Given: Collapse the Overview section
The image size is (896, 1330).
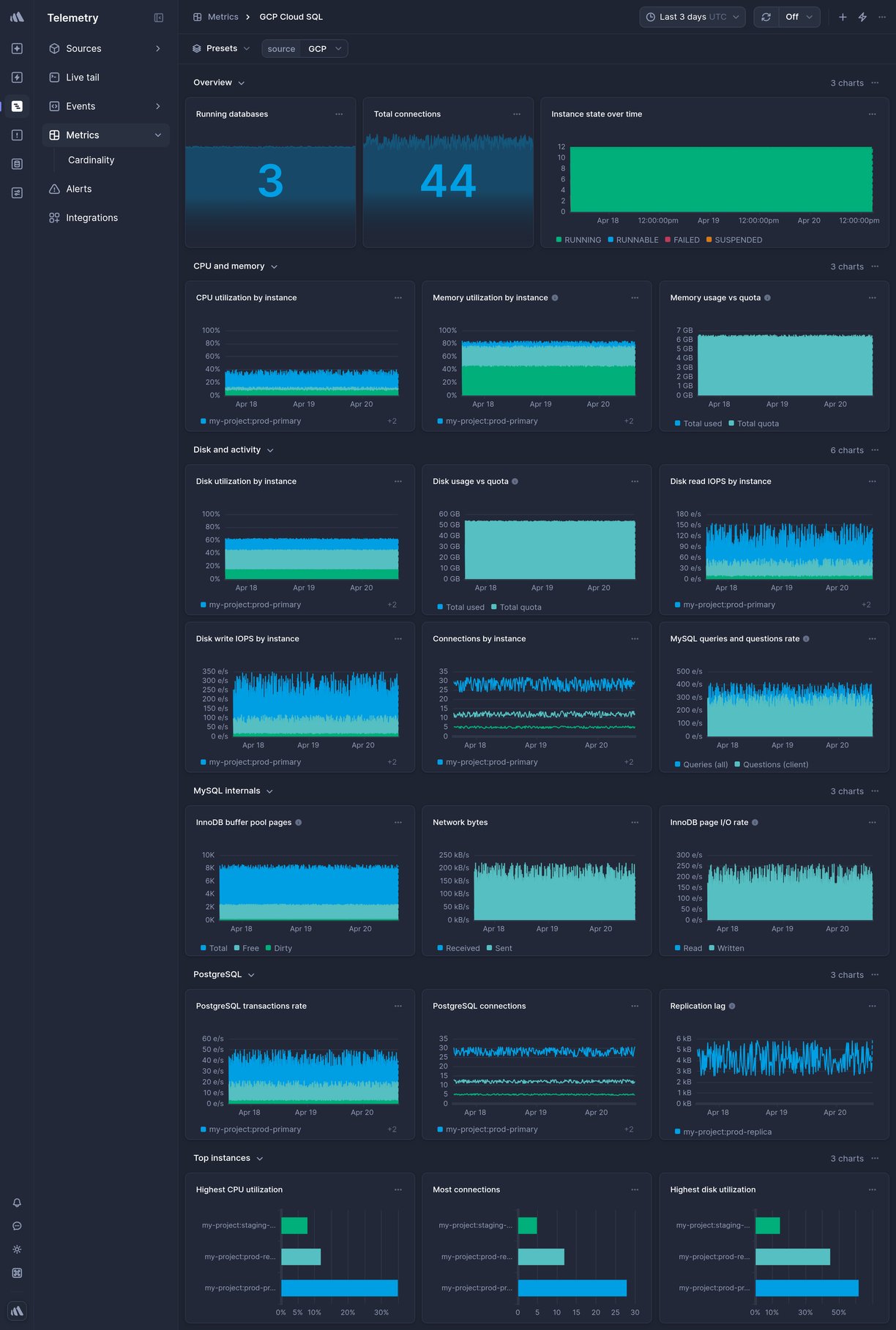Looking at the screenshot, I should [219, 83].
